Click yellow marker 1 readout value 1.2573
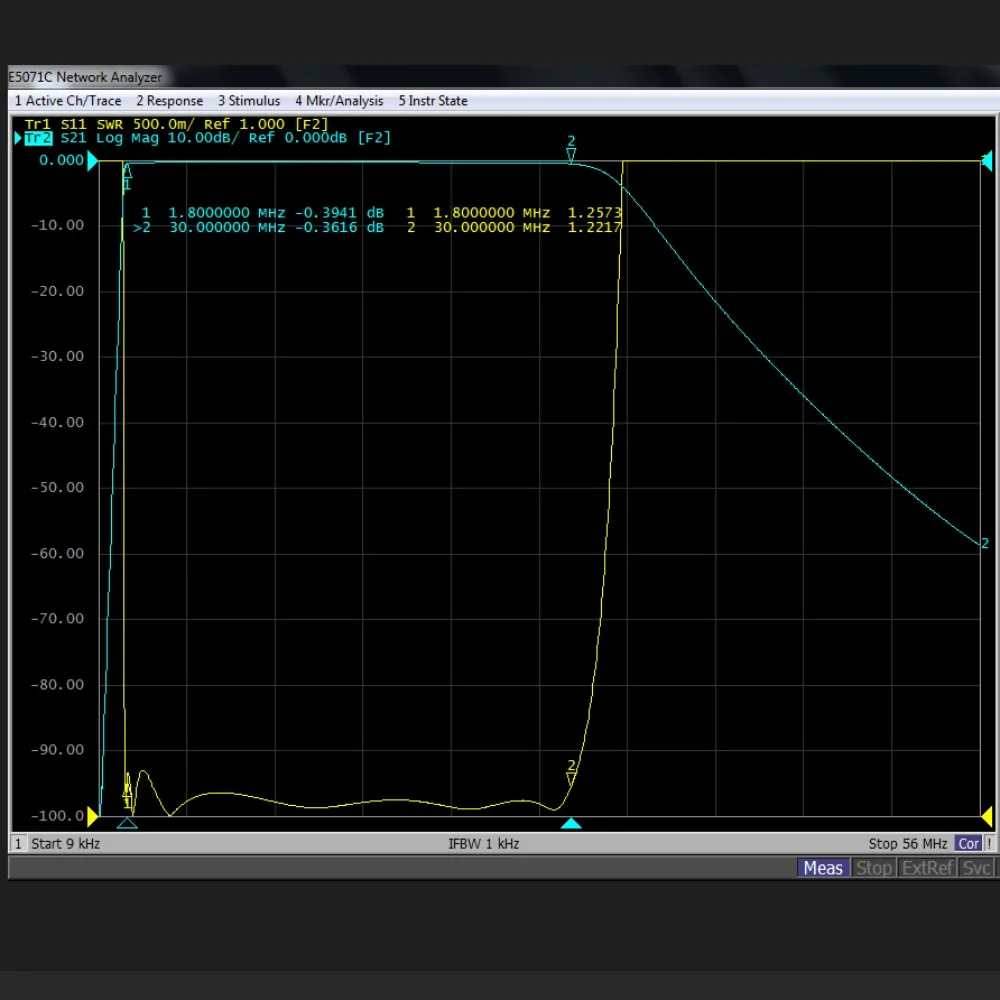Viewport: 1000px width, 1000px height. point(594,212)
